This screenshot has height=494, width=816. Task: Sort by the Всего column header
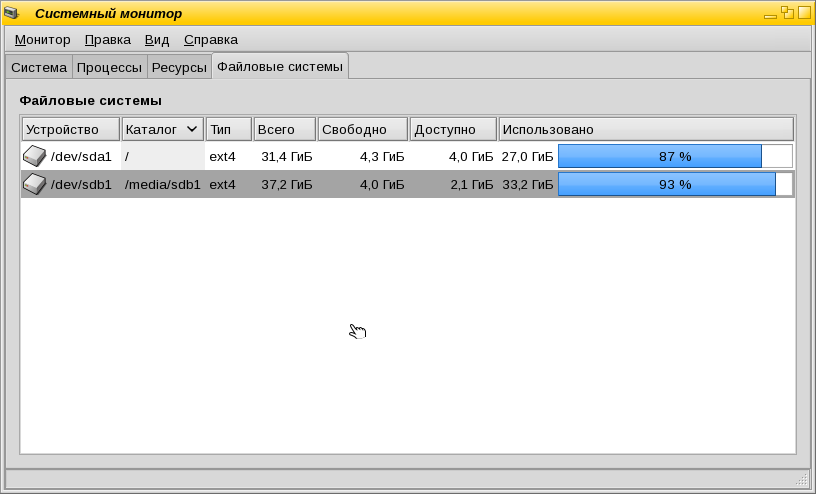click(285, 129)
